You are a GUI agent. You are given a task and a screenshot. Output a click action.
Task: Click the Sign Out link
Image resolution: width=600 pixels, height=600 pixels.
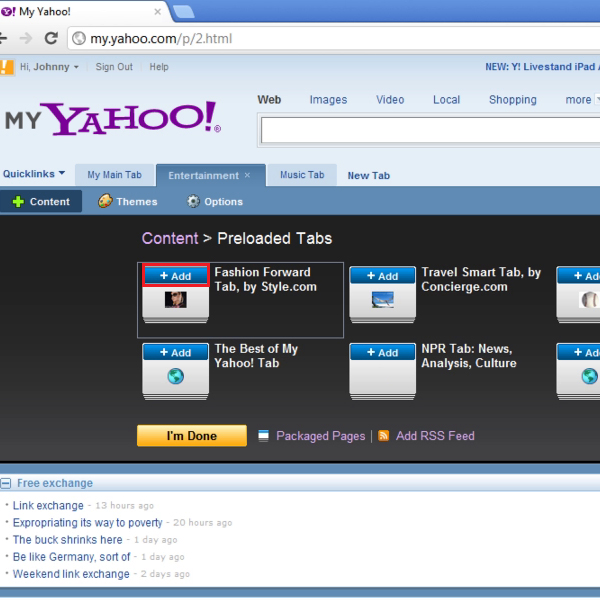coord(114,67)
